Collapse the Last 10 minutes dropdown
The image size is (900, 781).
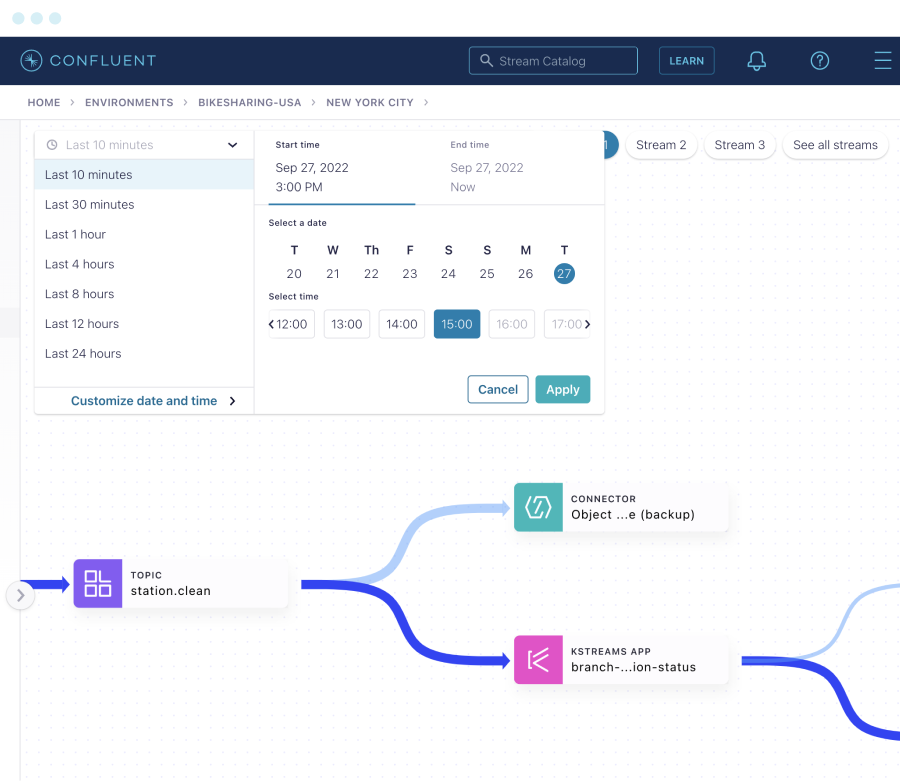coord(232,144)
